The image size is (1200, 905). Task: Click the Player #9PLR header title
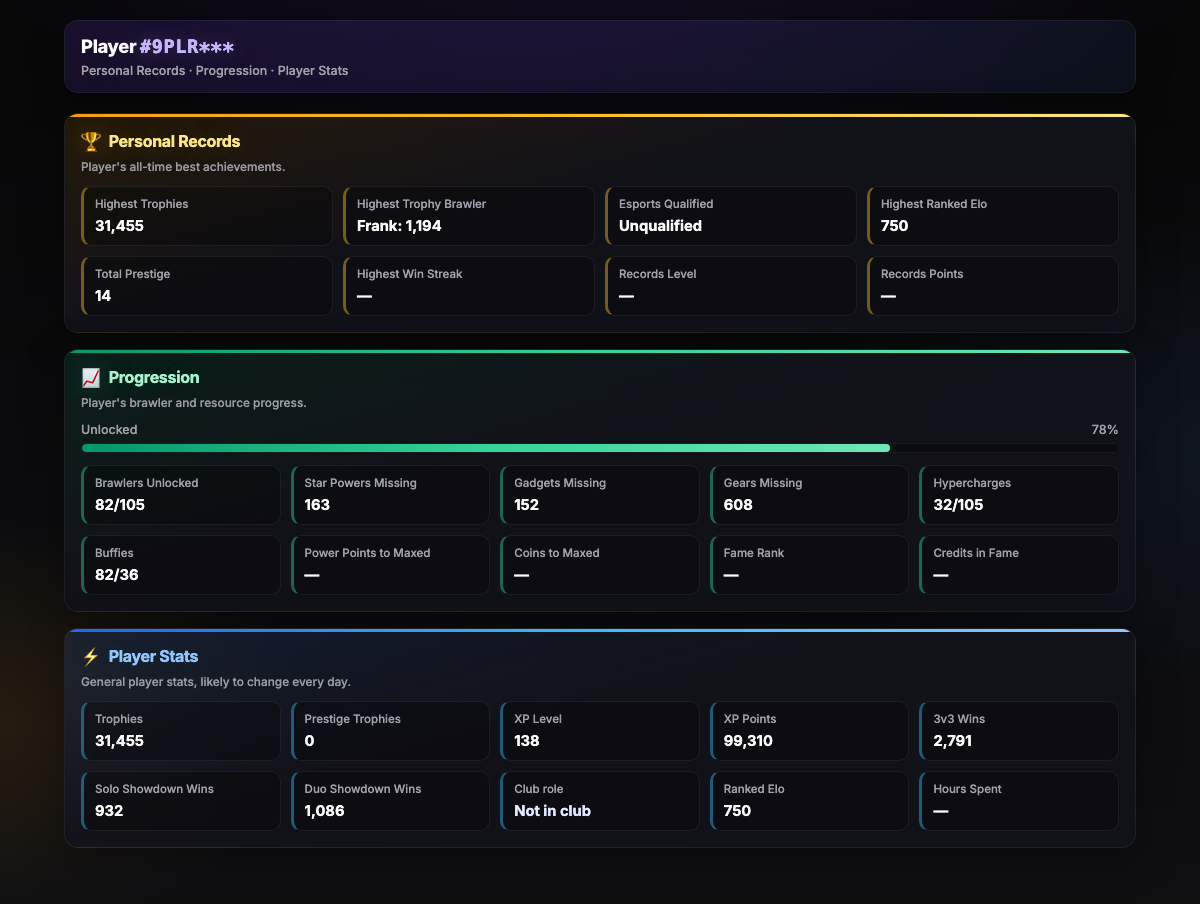(158, 47)
